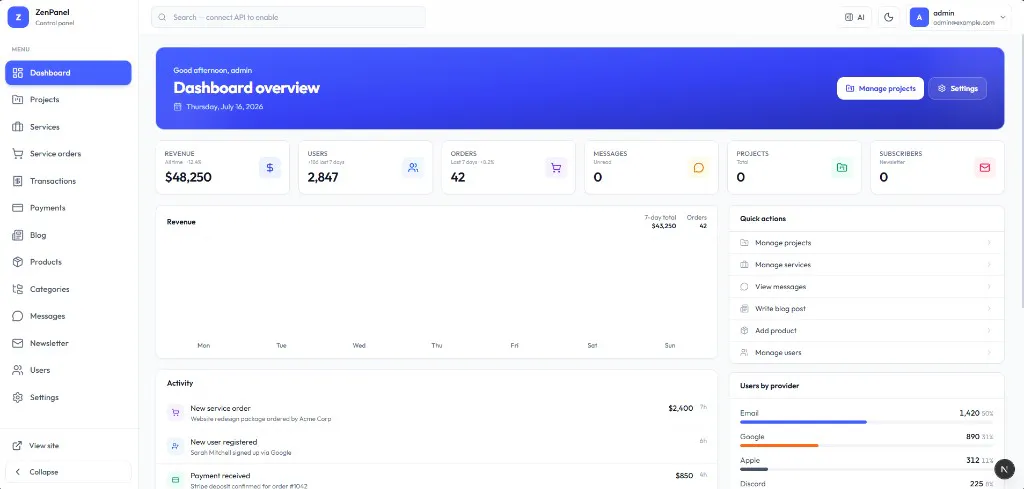Image resolution: width=1024 pixels, height=489 pixels.
Task: Click the Blog sidebar icon
Action: (x=18, y=235)
